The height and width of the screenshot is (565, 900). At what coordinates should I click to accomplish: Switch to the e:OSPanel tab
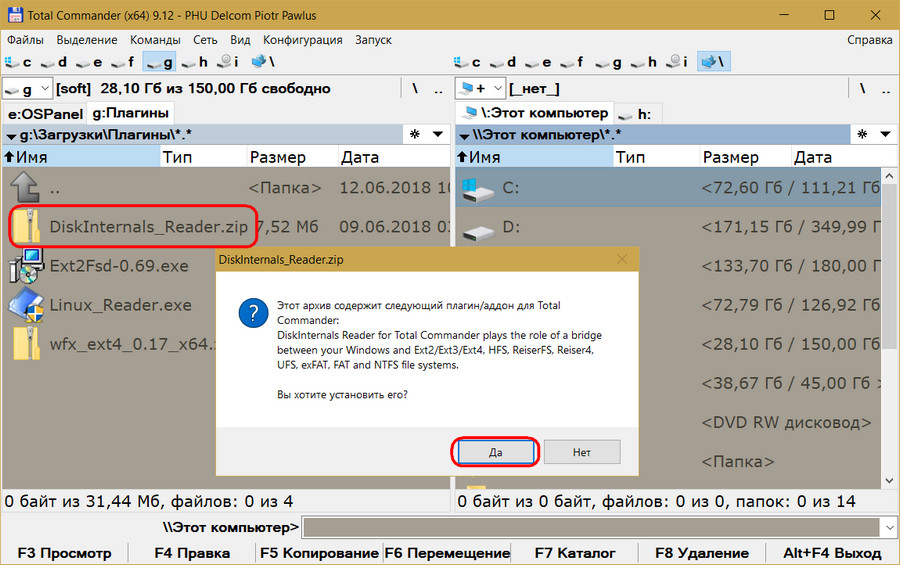tap(44, 113)
